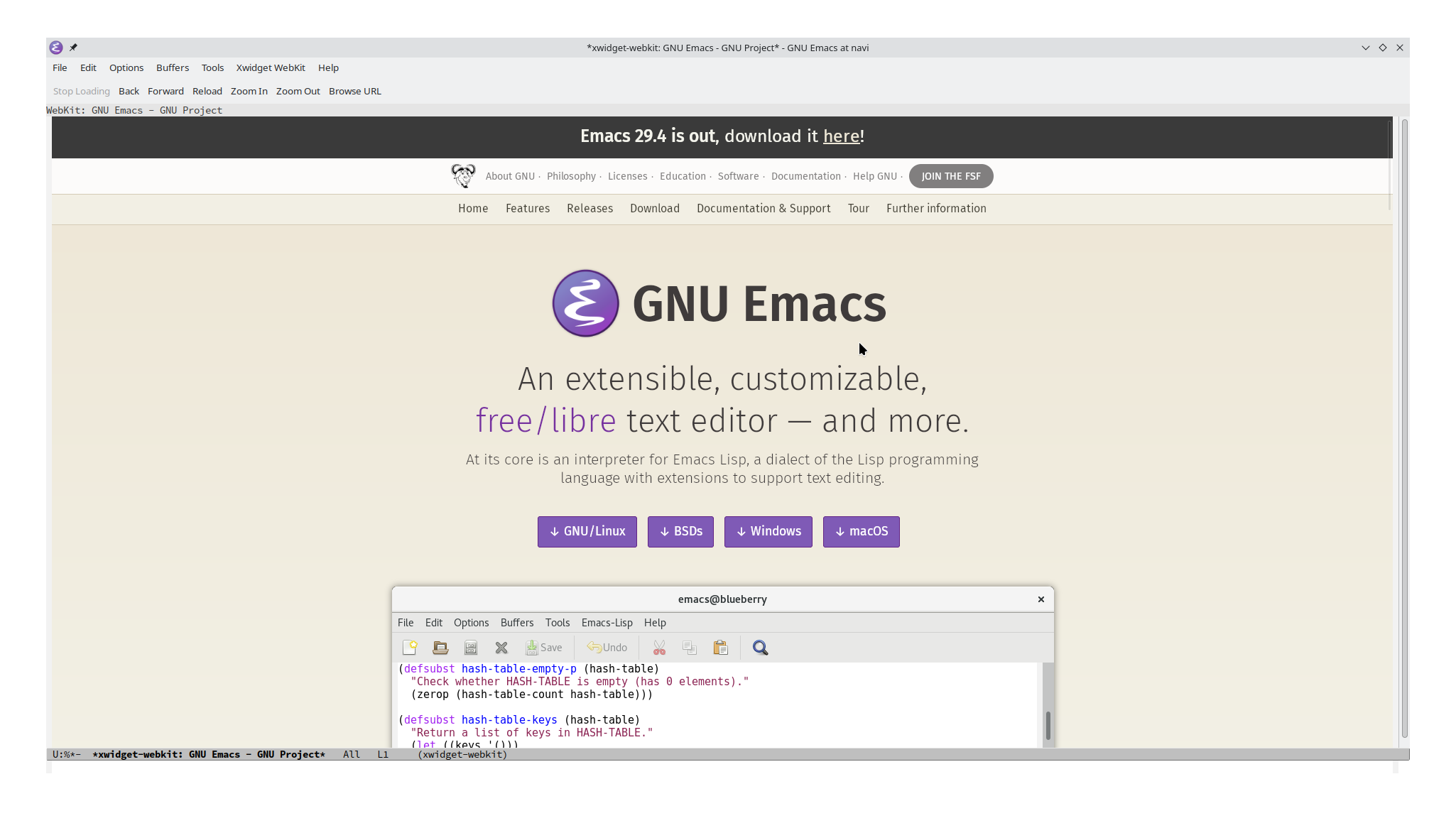Open the Help menu in Emacs menu bar
1456x828 pixels.
[328, 67]
